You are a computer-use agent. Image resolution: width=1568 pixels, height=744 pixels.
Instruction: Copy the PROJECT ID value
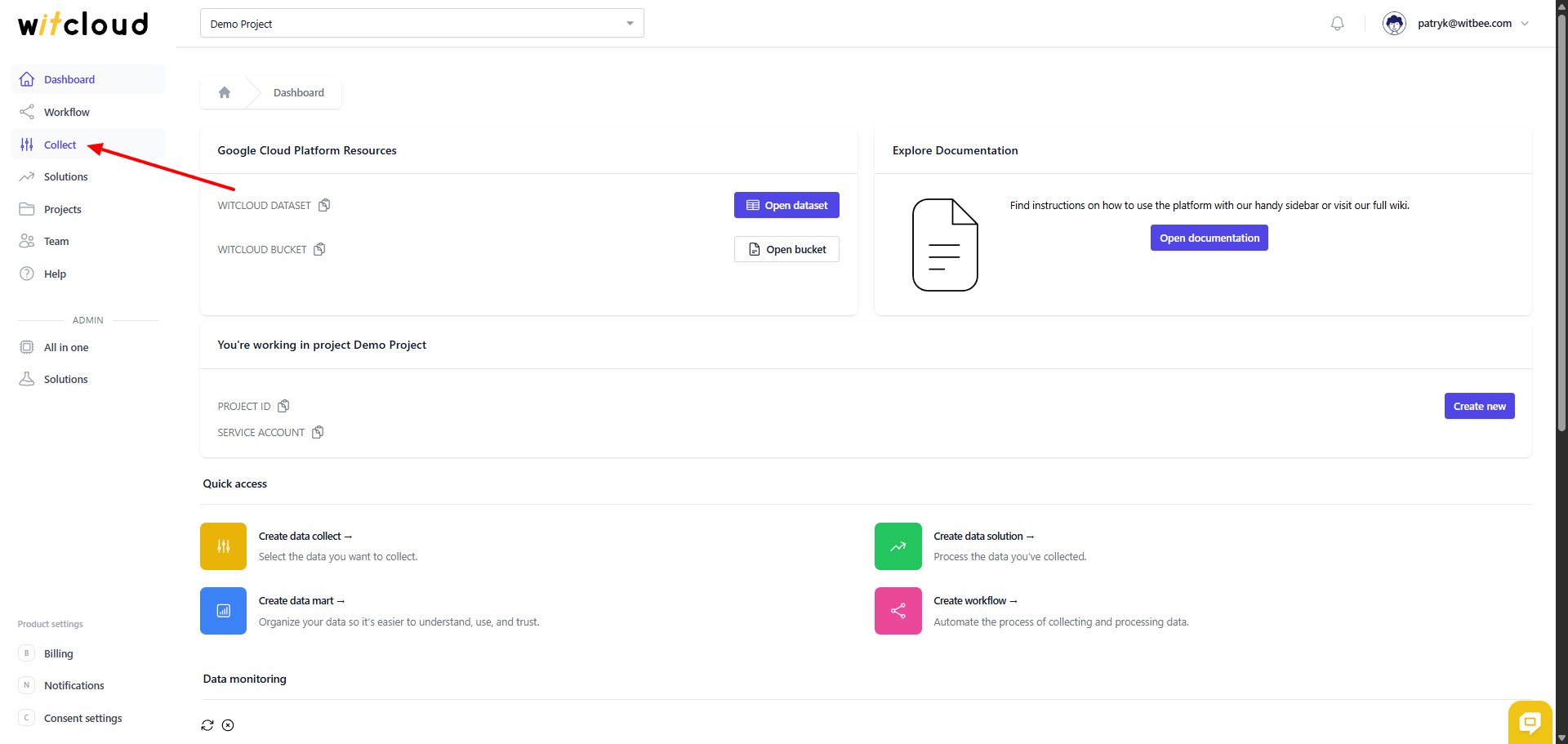[x=283, y=406]
